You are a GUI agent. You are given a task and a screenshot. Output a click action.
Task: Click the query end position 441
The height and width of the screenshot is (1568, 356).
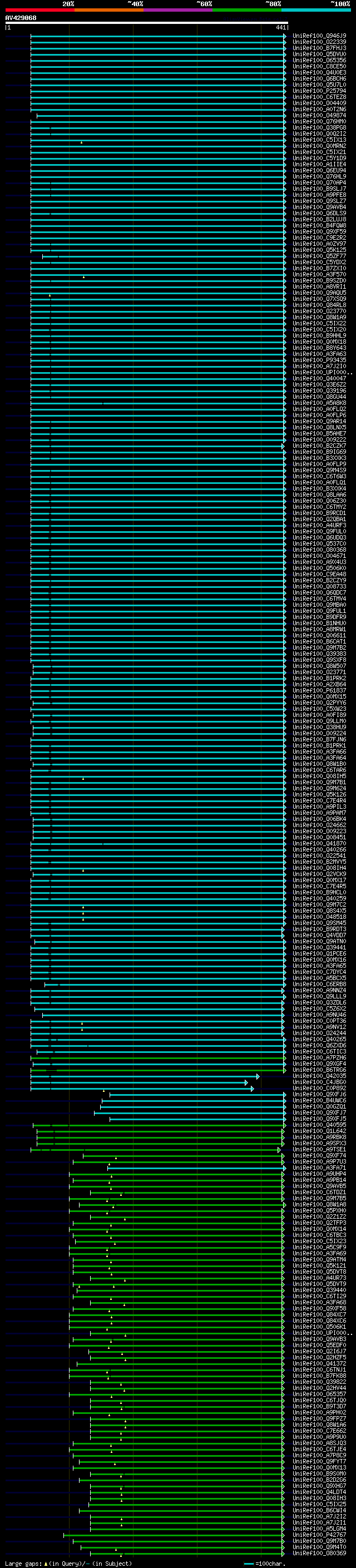pyautogui.click(x=280, y=27)
